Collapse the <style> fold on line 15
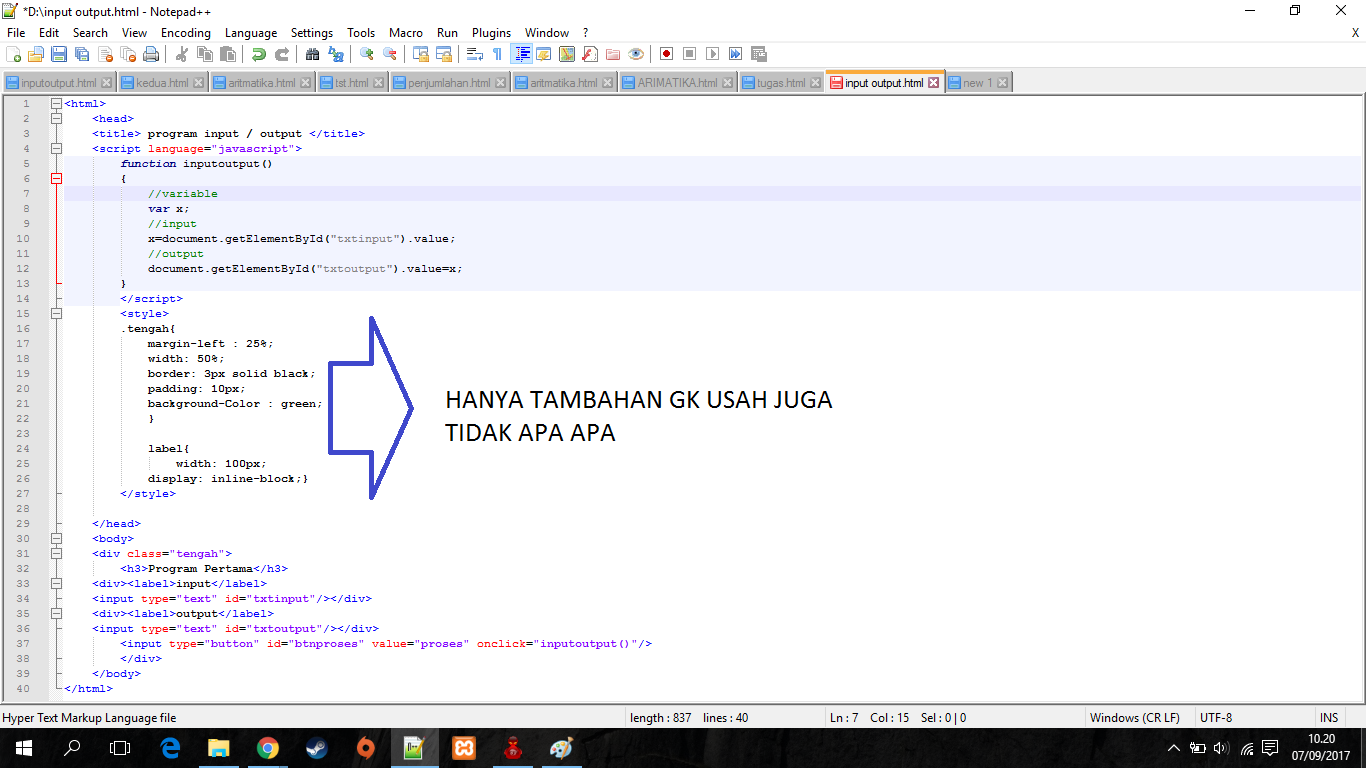This screenshot has width=1366, height=768. [x=57, y=313]
